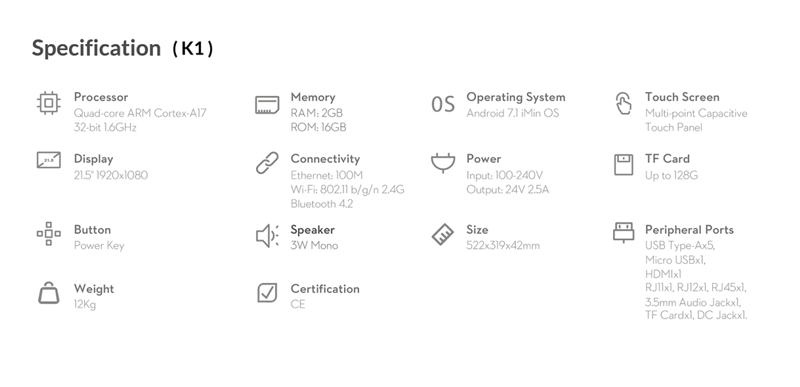800x387 pixels.
Task: Click the TF Card icon
Action: pos(623,165)
